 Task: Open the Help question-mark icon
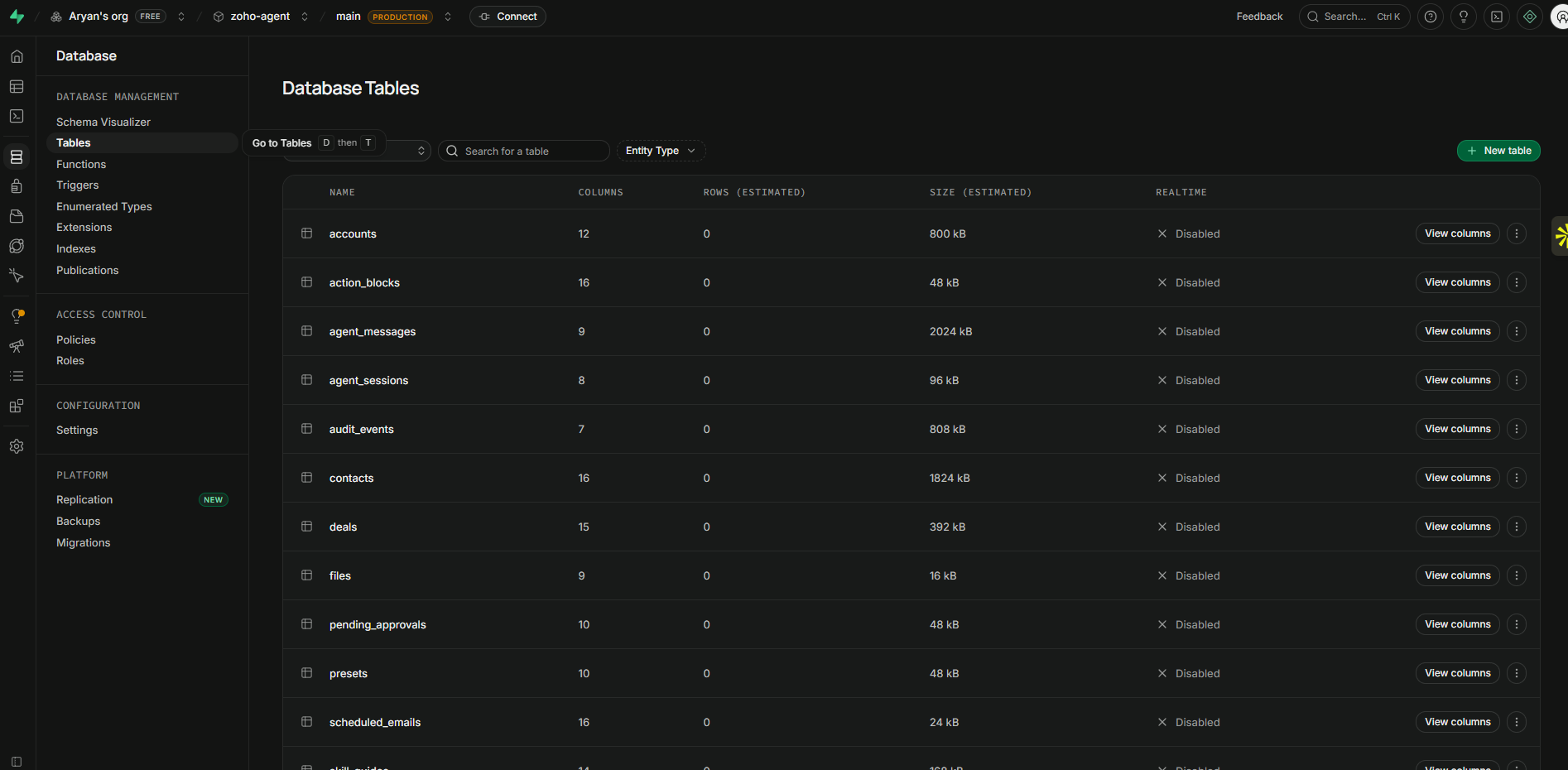coord(1431,17)
